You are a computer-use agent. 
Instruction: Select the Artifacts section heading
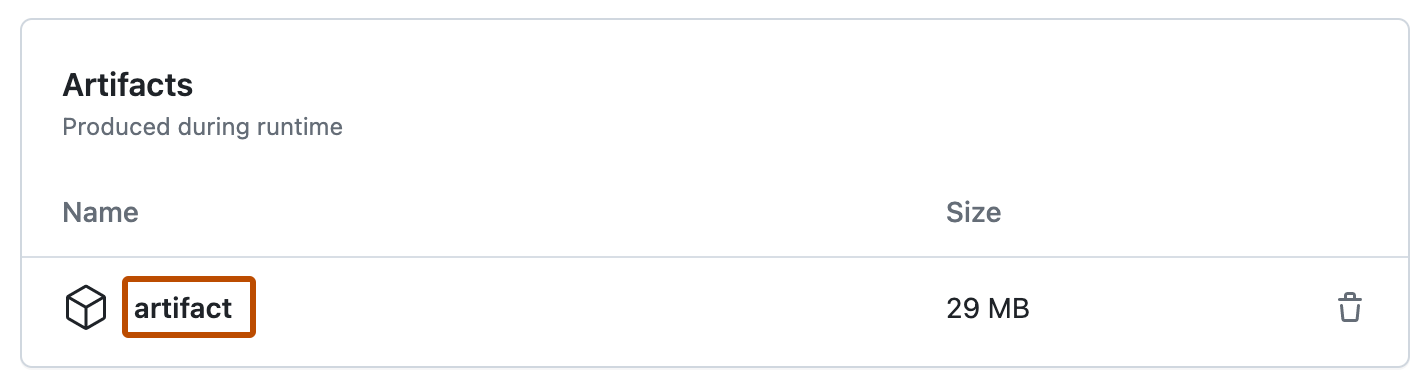128,85
